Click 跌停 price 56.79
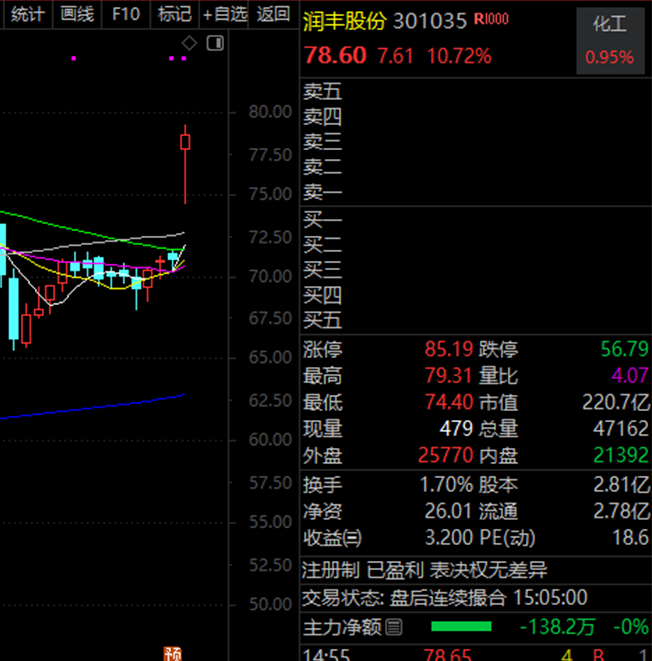Viewport: 652px width, 661px height. (x=624, y=349)
